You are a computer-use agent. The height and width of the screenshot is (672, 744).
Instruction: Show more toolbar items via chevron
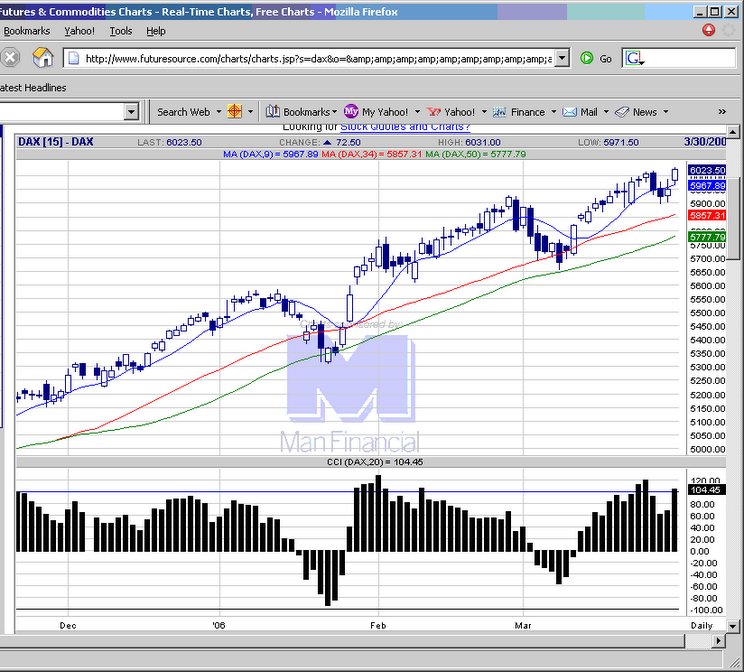(x=722, y=112)
